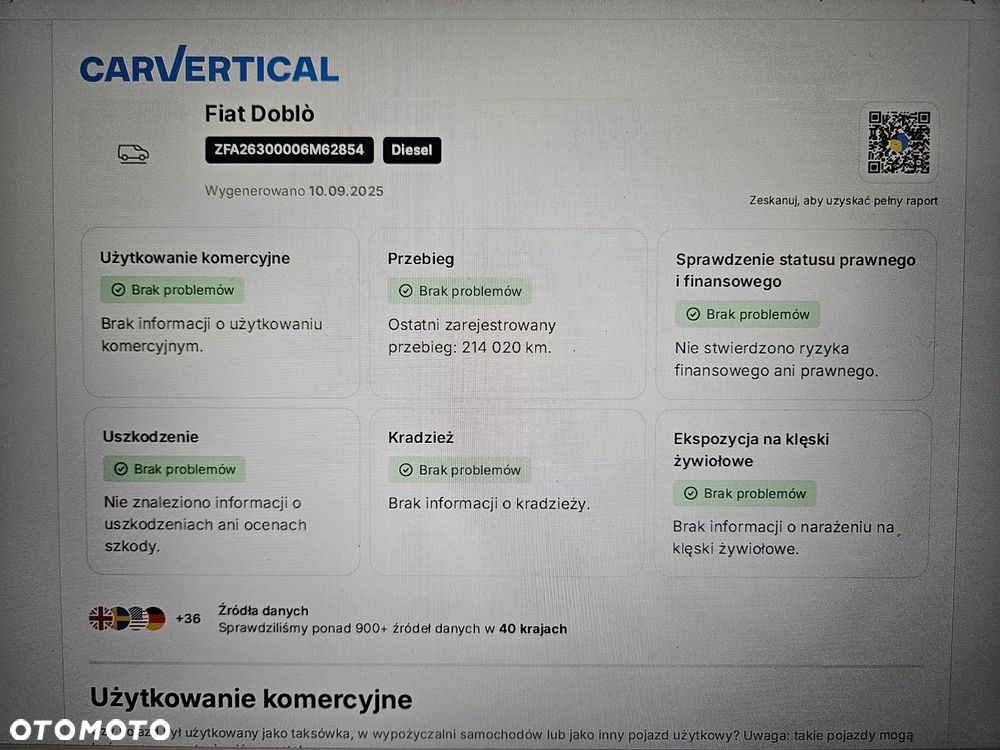Click 'Zeskanuj, aby uzyskać pełny raport' text

click(x=843, y=200)
